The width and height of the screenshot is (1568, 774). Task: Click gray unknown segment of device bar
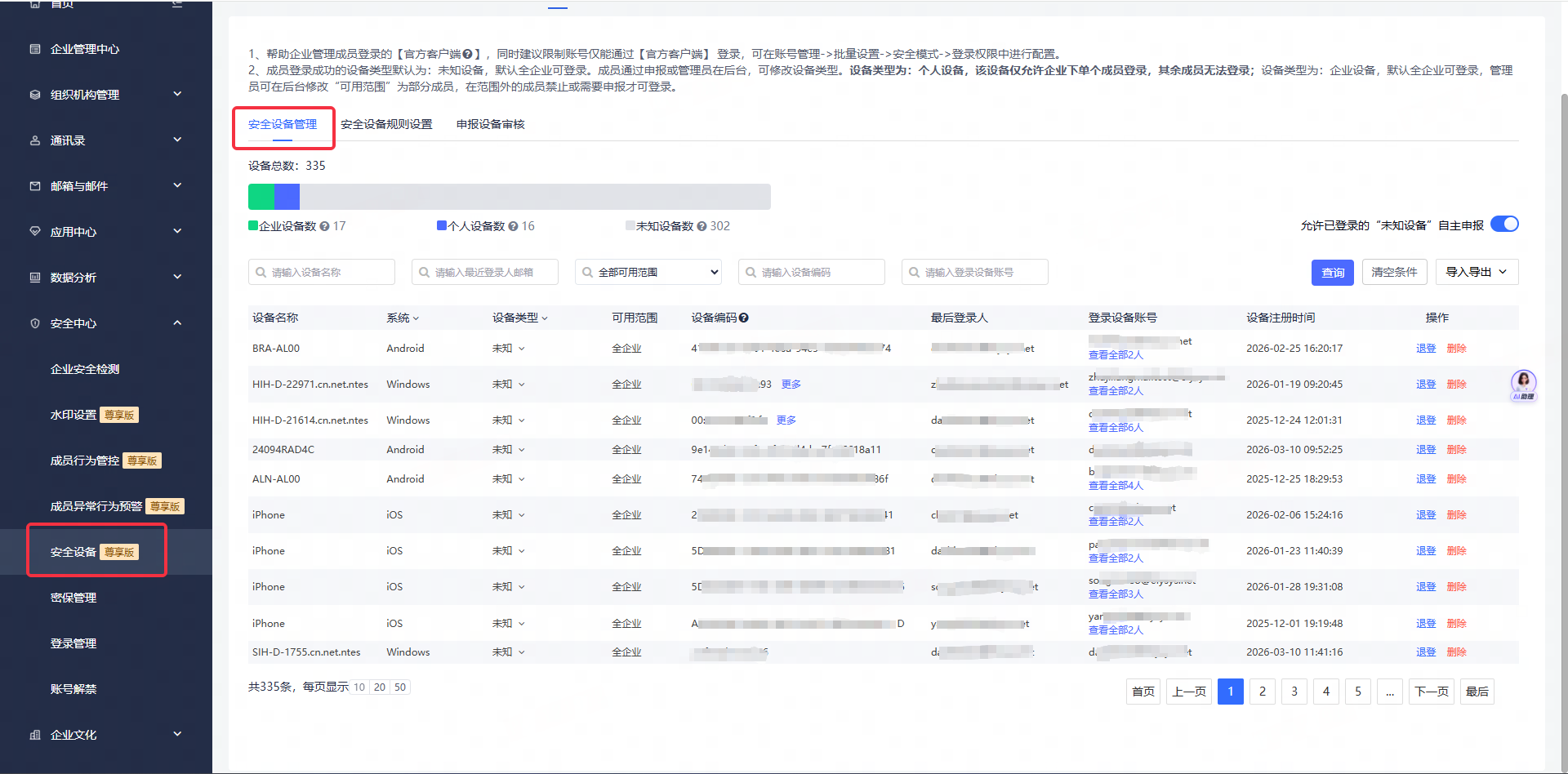point(535,197)
